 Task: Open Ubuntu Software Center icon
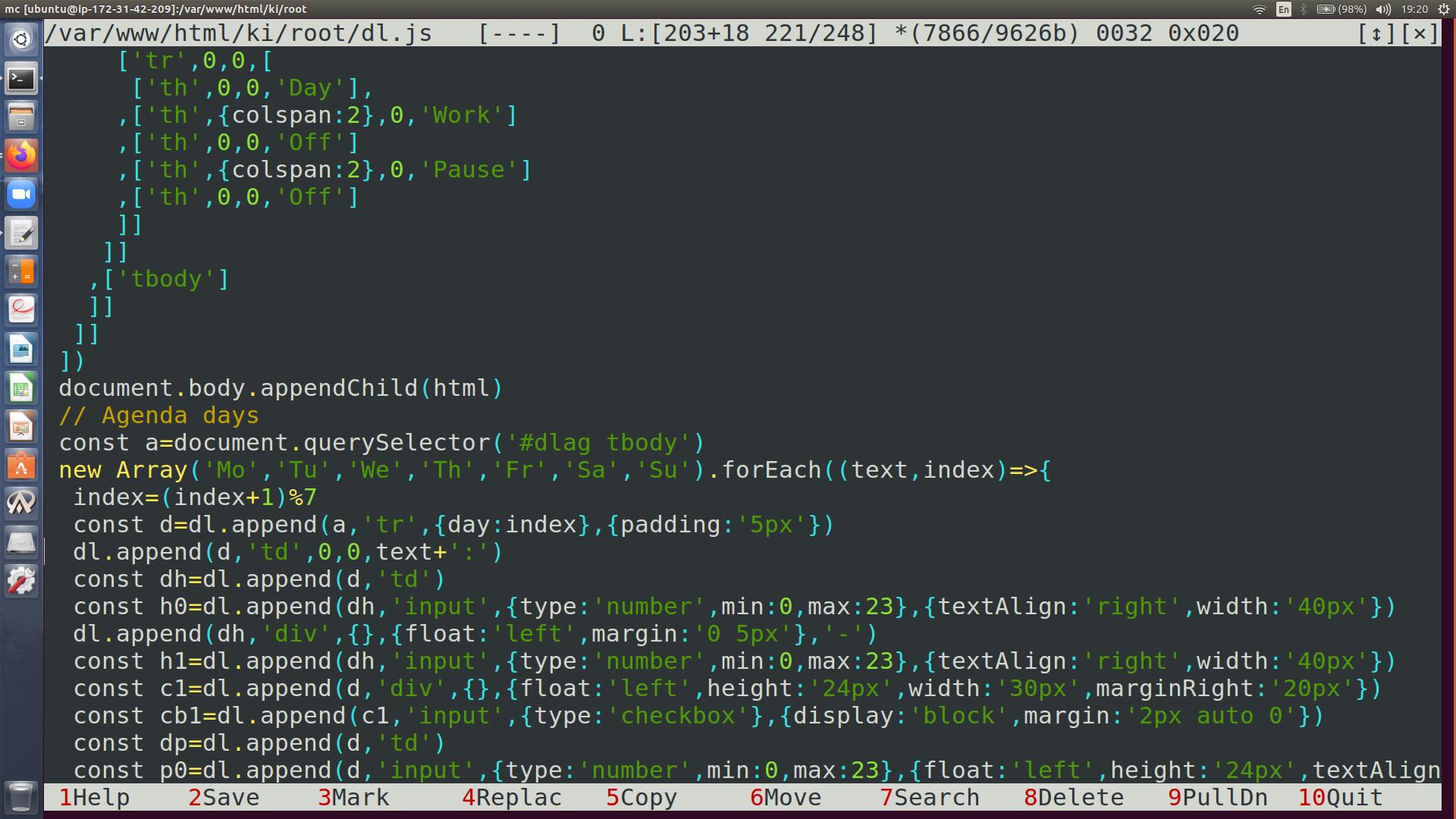point(21,466)
